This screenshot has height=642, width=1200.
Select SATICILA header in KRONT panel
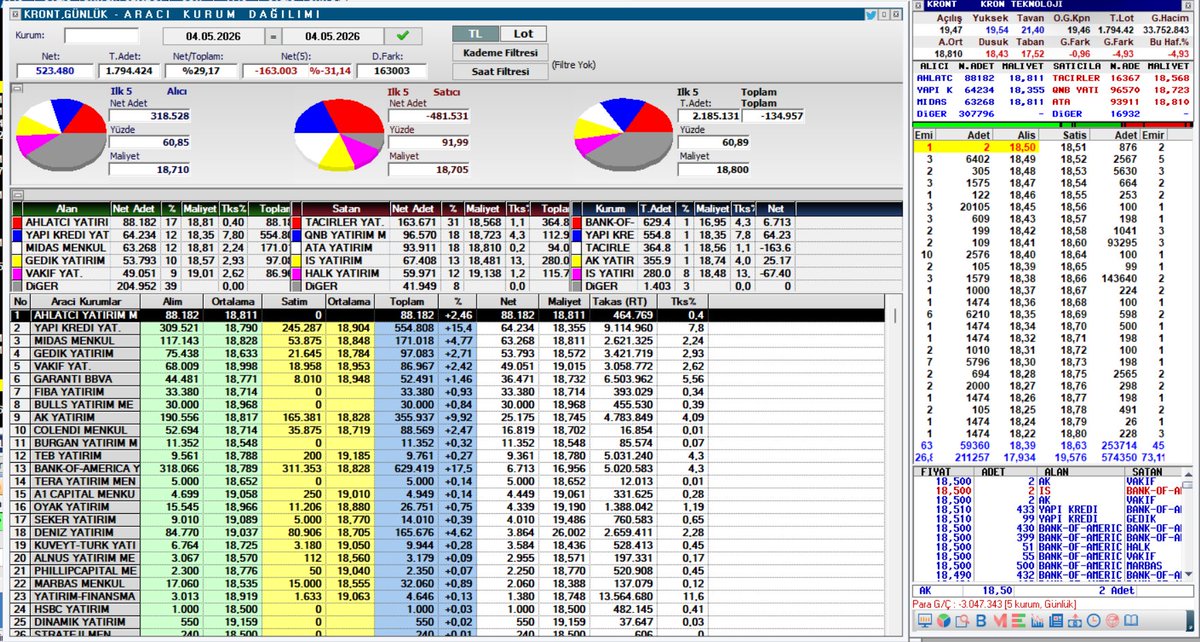[x=1077, y=66]
